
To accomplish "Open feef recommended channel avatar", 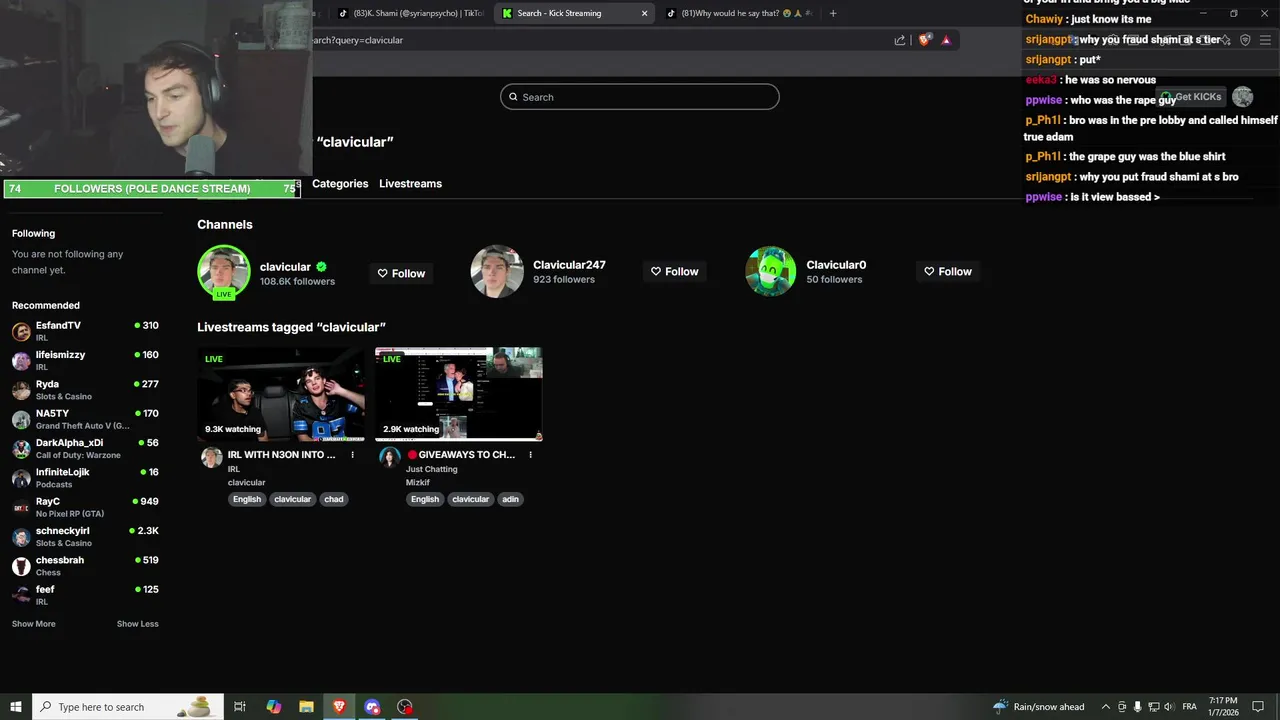I will 21,595.
